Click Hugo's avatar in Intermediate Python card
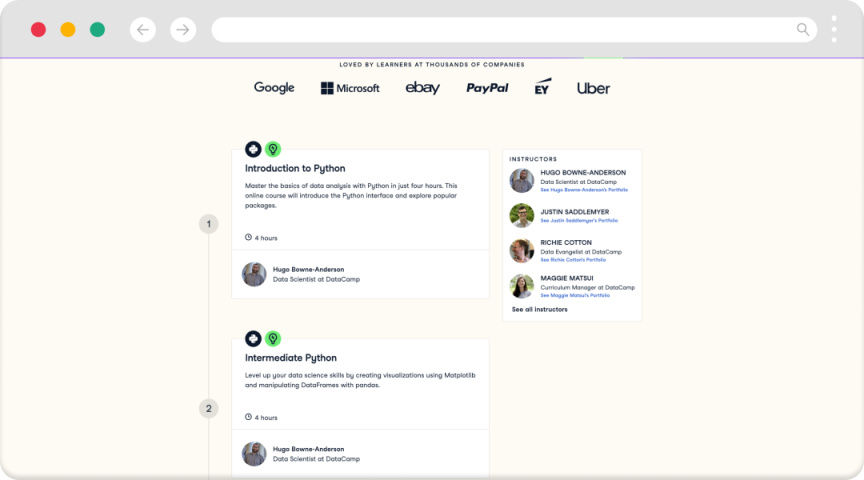 [x=254, y=454]
